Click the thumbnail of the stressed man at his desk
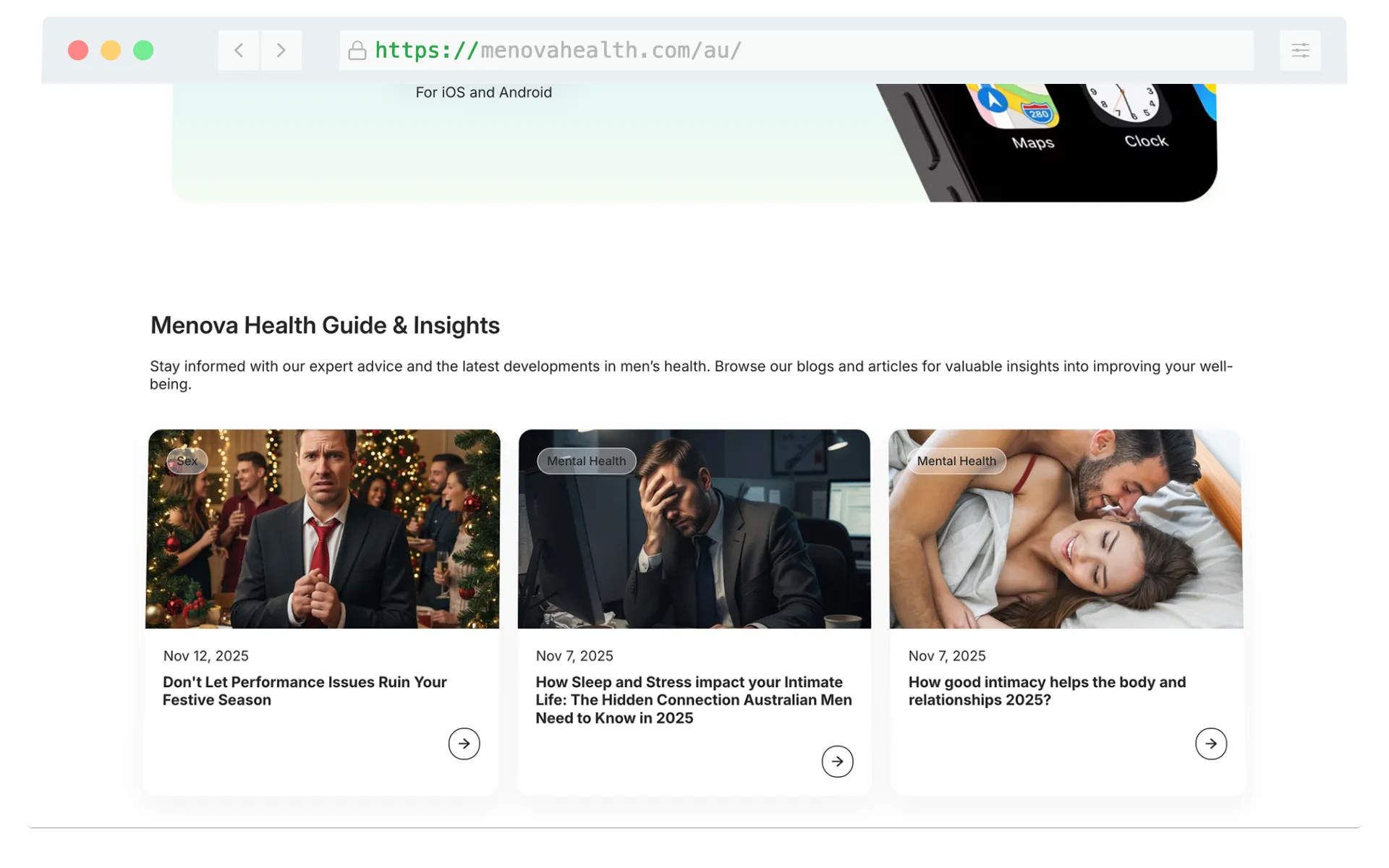This screenshot has height=868, width=1389. coord(694,529)
